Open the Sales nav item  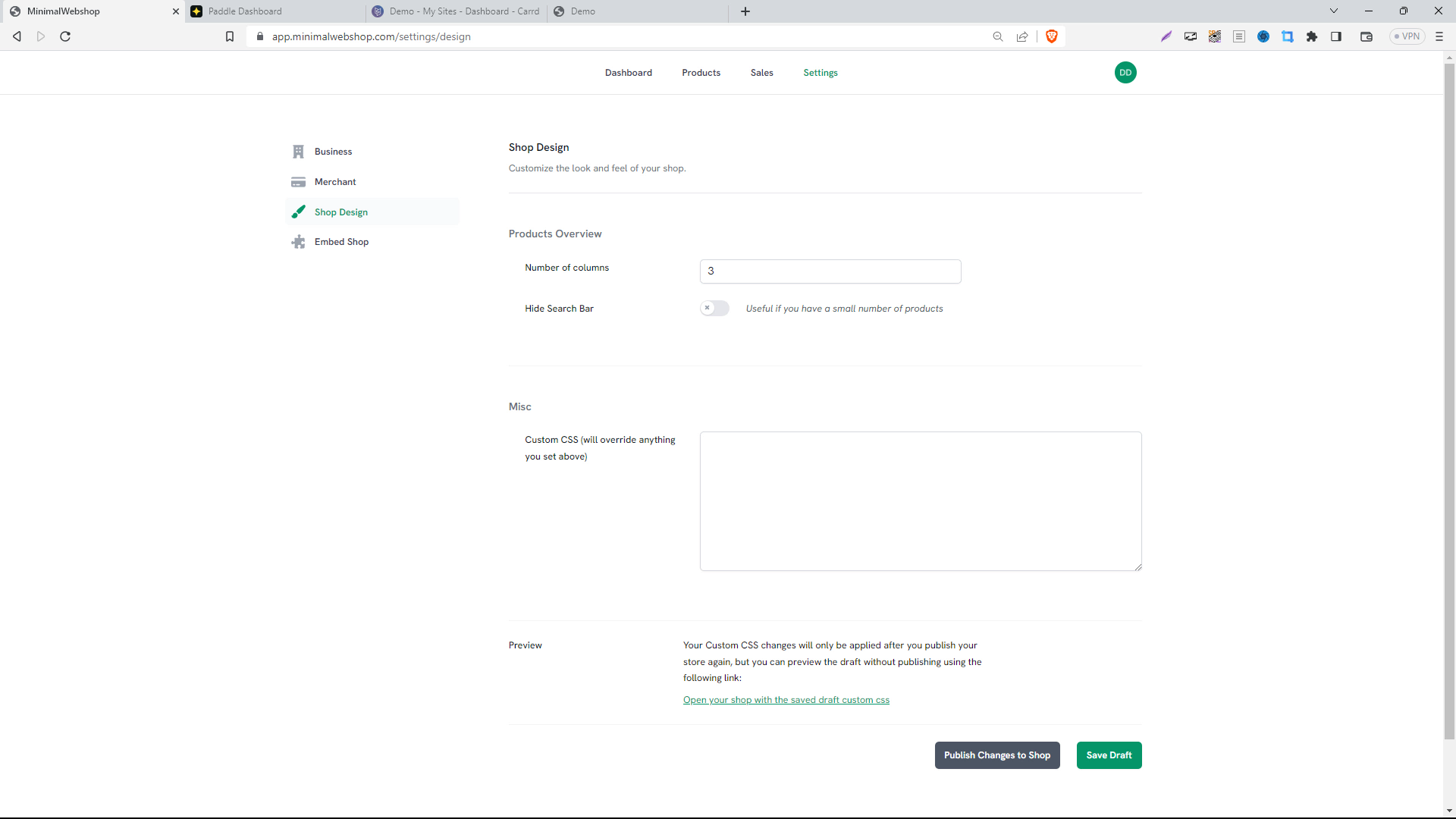pos(762,73)
